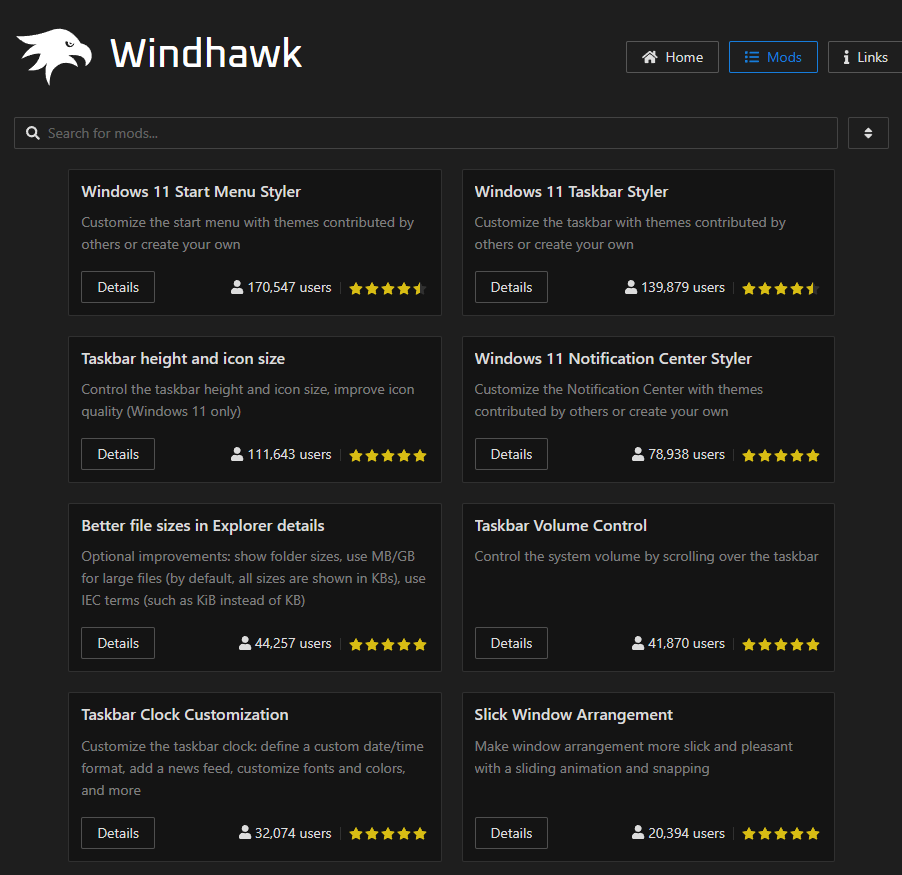Screen dimensions: 902x875
Task: Click the list icon on Mods tab
Action: pyautogui.click(x=751, y=57)
